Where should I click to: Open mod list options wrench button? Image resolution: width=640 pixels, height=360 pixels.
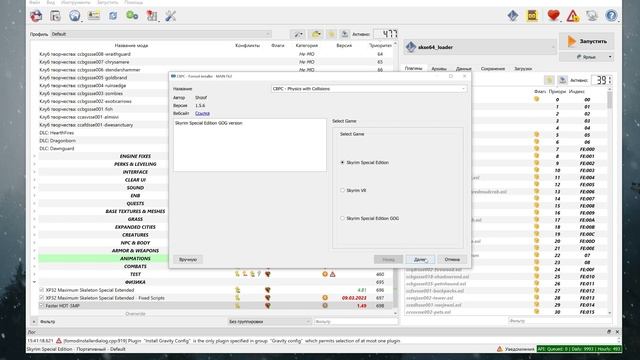tap(298, 34)
